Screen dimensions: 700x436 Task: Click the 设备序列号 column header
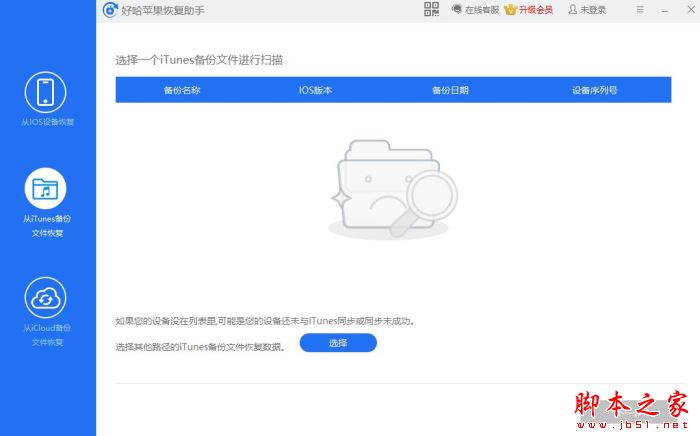coord(595,90)
